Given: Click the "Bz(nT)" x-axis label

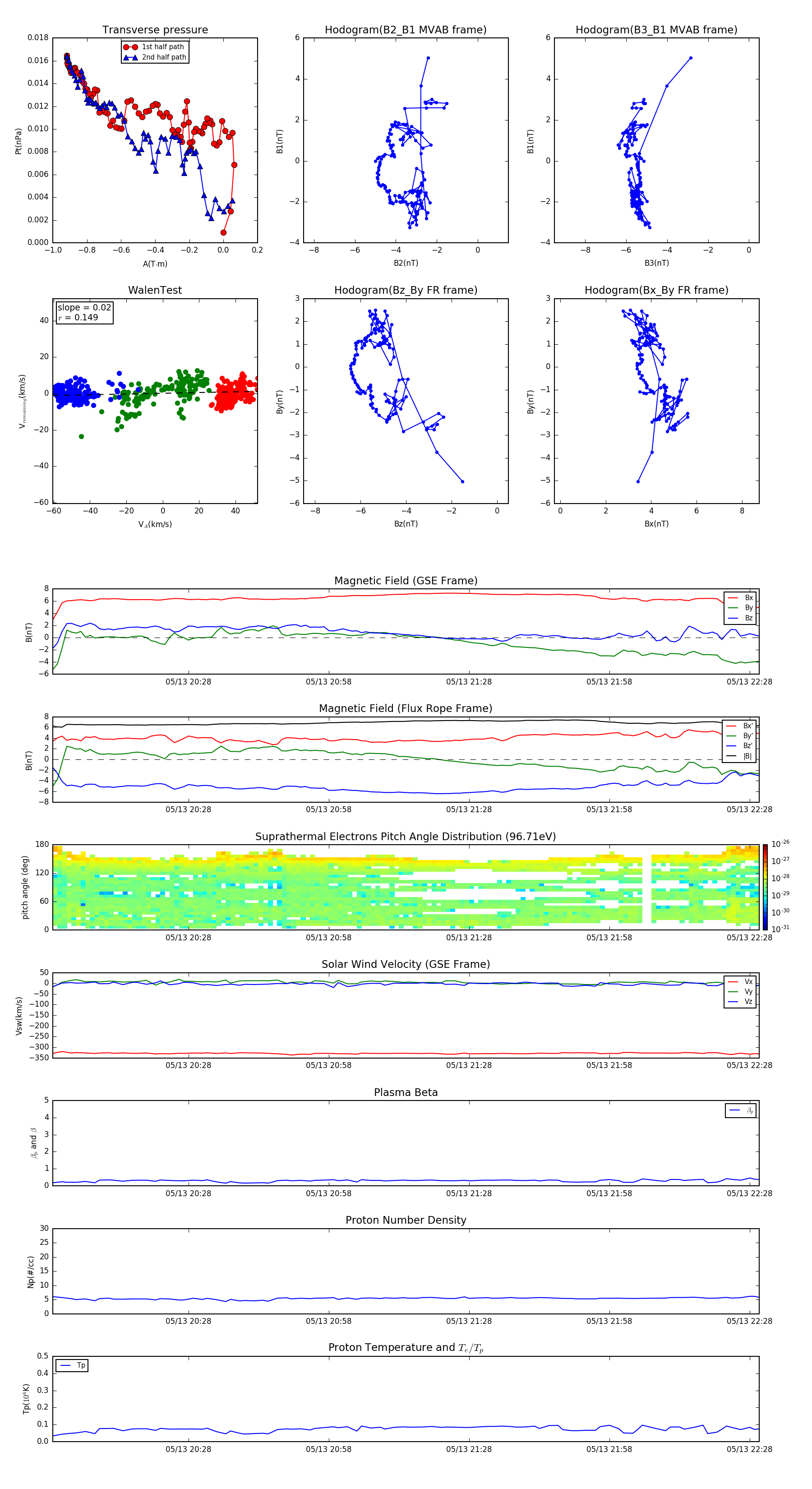Looking at the screenshot, I should [x=406, y=524].
